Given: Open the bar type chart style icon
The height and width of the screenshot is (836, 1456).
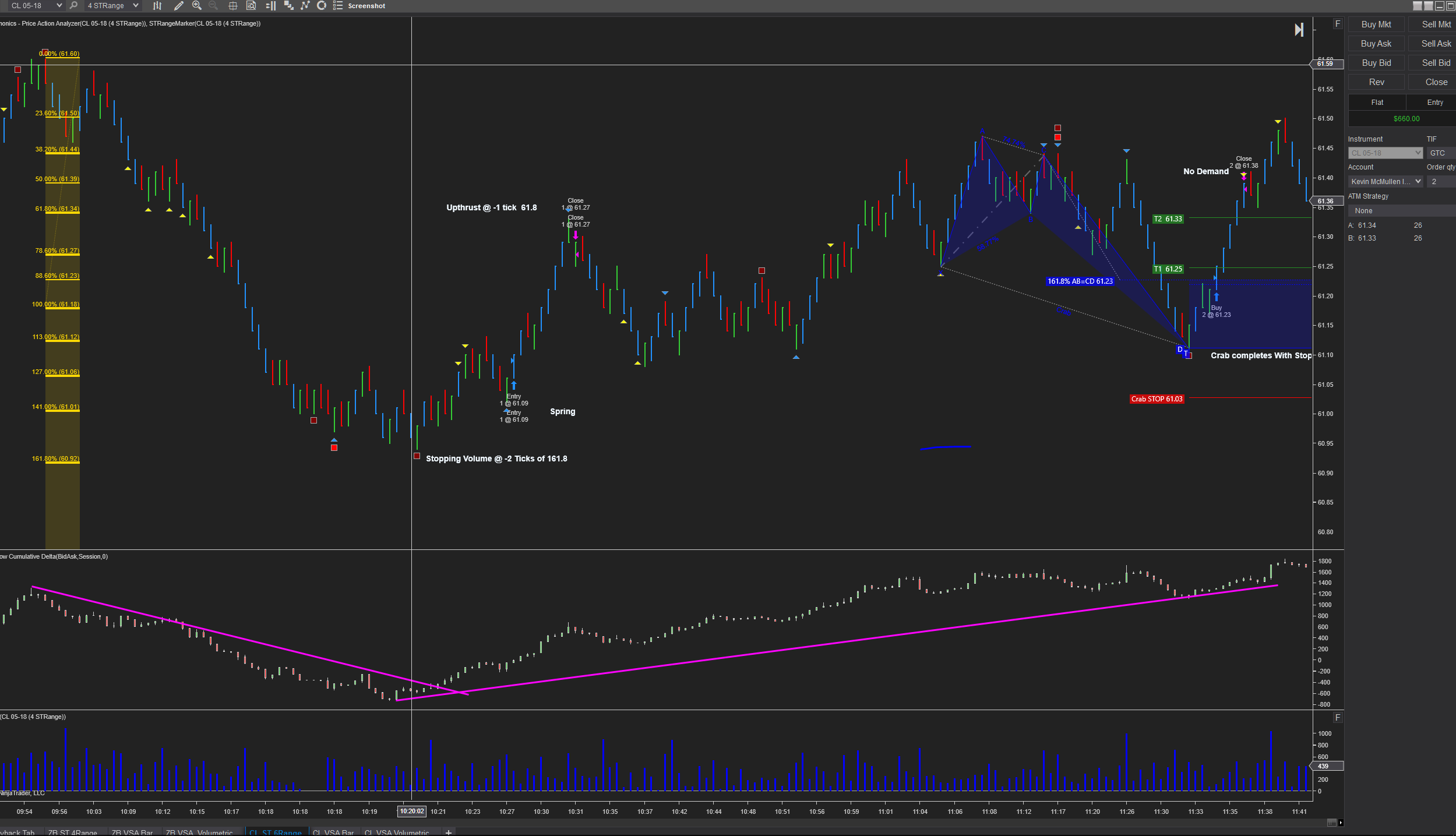Looking at the screenshot, I should tap(157, 5).
